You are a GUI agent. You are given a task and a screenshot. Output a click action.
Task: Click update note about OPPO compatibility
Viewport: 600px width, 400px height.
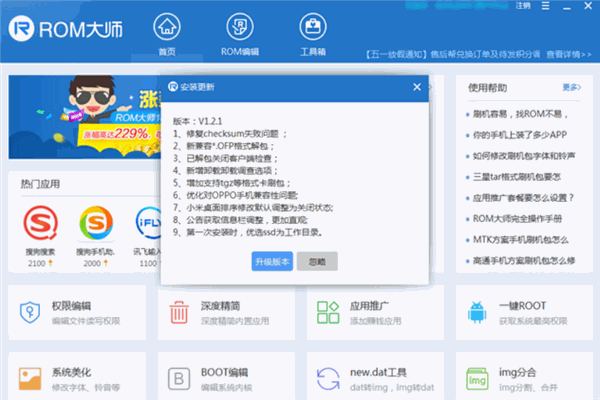(235, 195)
